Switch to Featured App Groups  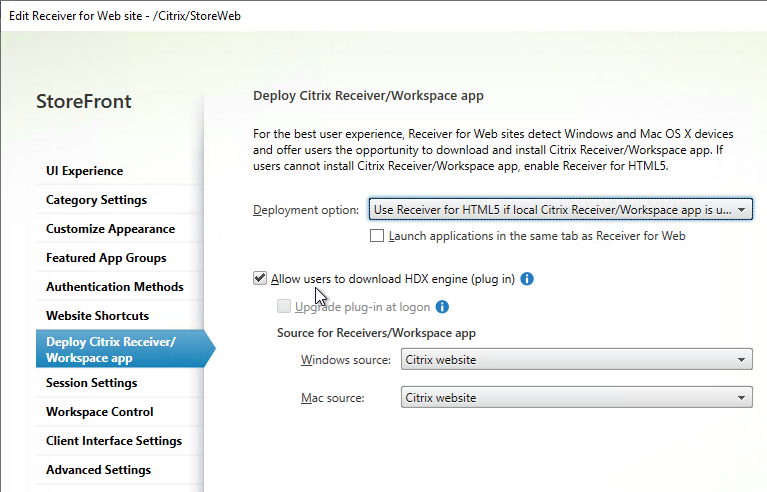pyautogui.click(x=120, y=258)
